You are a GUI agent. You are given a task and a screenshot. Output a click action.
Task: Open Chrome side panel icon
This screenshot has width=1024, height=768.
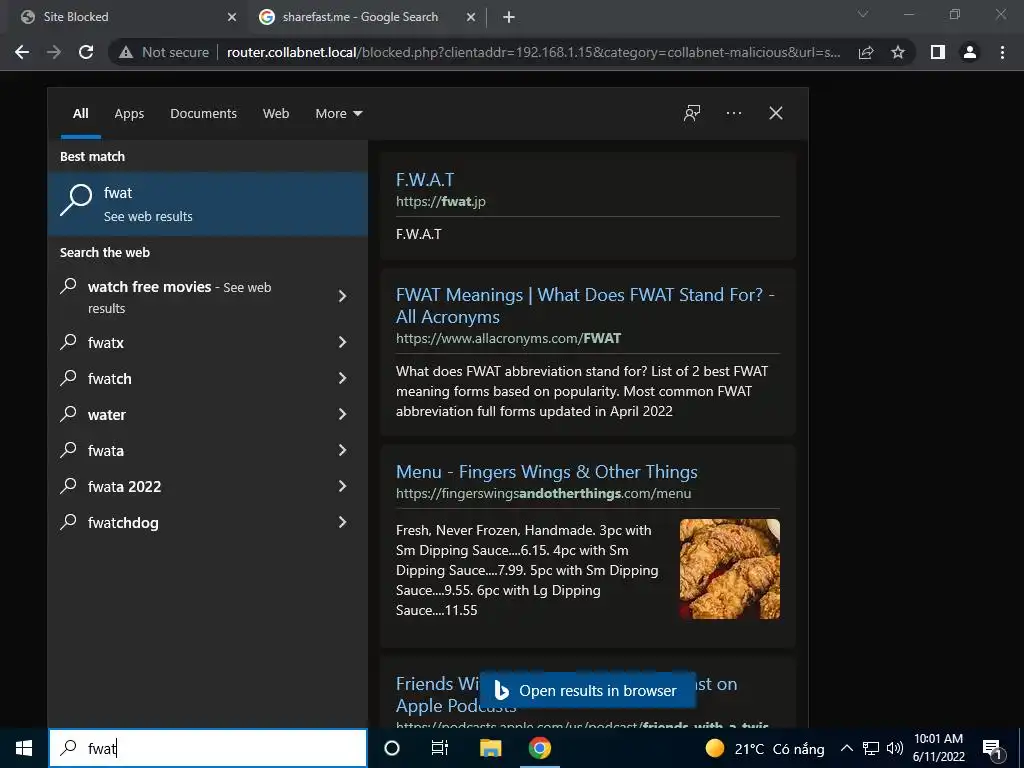click(938, 52)
